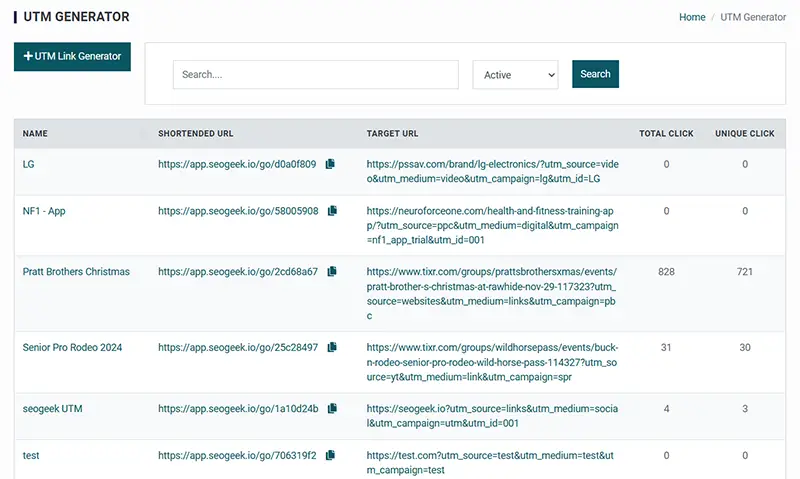Open the Pratt Brothers tixr.com target URL
This screenshot has width=800, height=479.
[x=492, y=293]
